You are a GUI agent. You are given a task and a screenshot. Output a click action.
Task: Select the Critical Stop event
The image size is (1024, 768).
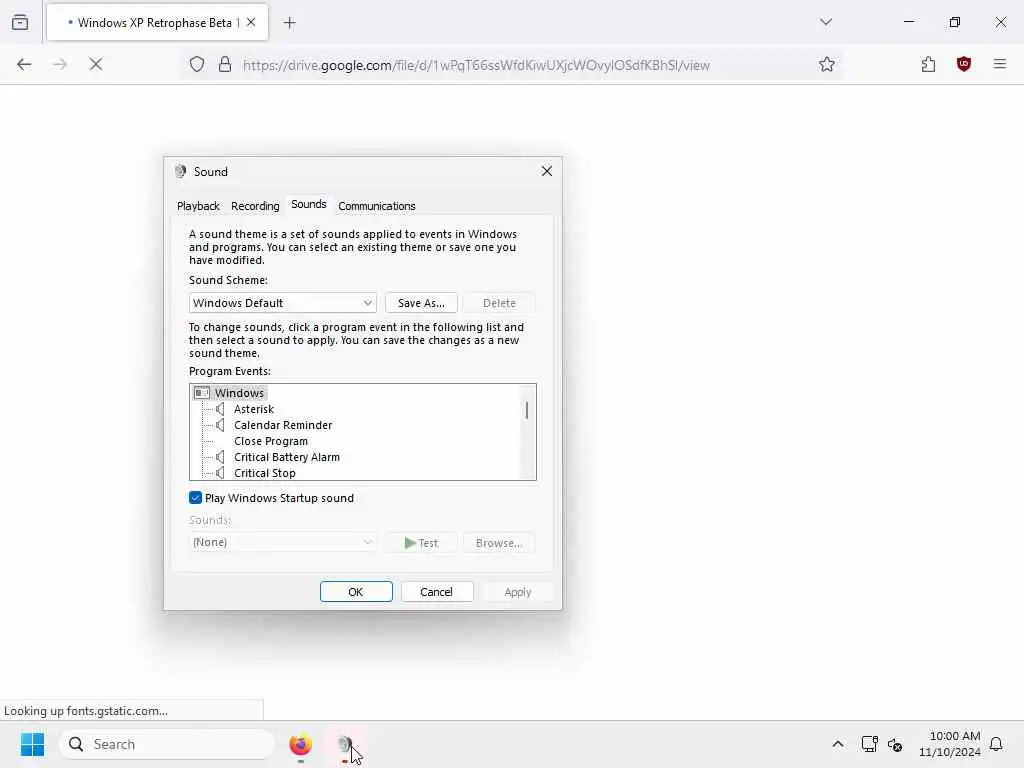(x=264, y=473)
